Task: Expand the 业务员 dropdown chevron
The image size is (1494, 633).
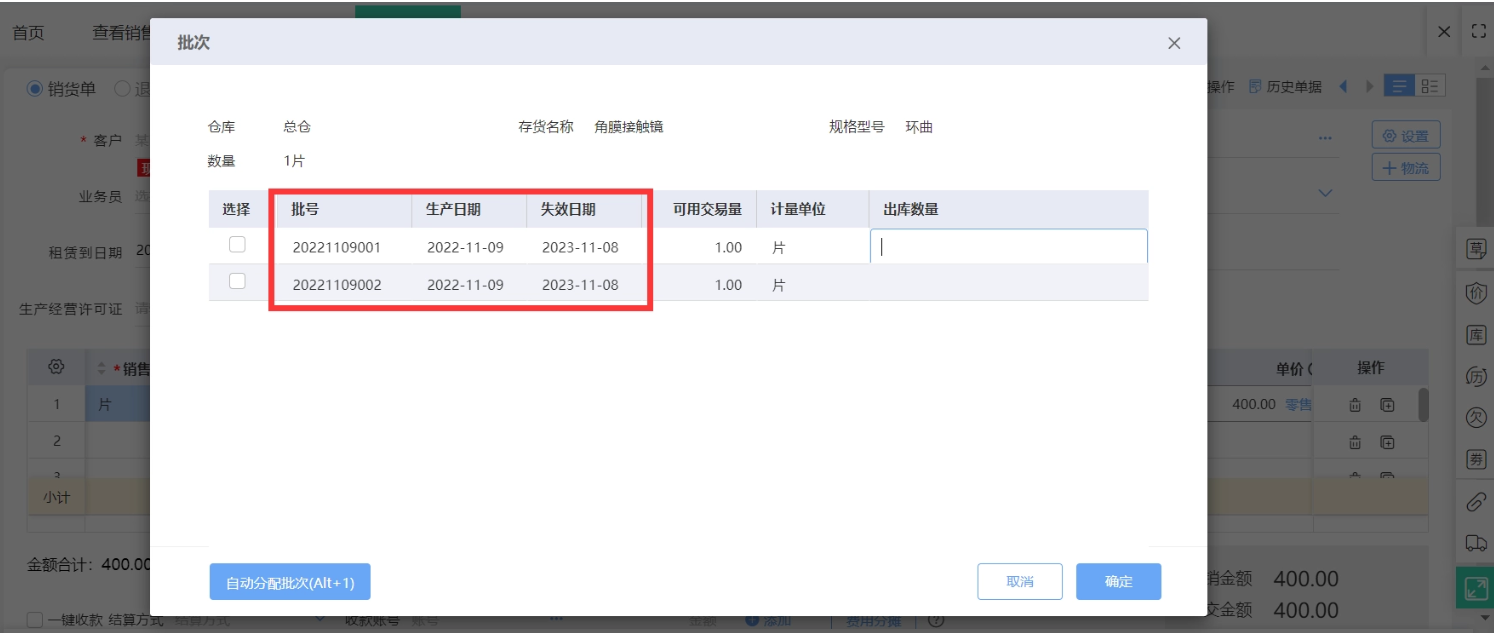Action: 1326,193
